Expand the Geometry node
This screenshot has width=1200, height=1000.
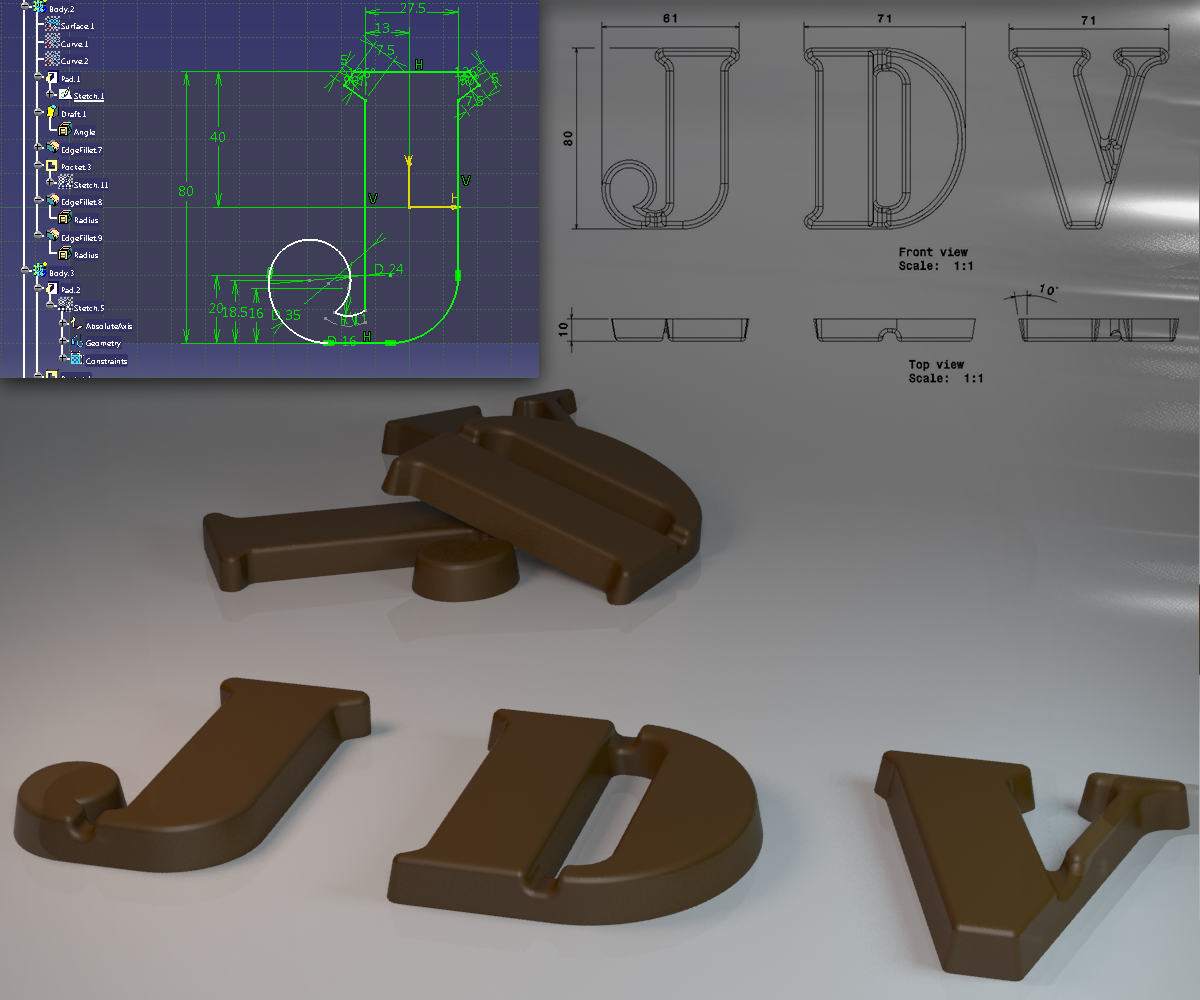tap(63, 342)
